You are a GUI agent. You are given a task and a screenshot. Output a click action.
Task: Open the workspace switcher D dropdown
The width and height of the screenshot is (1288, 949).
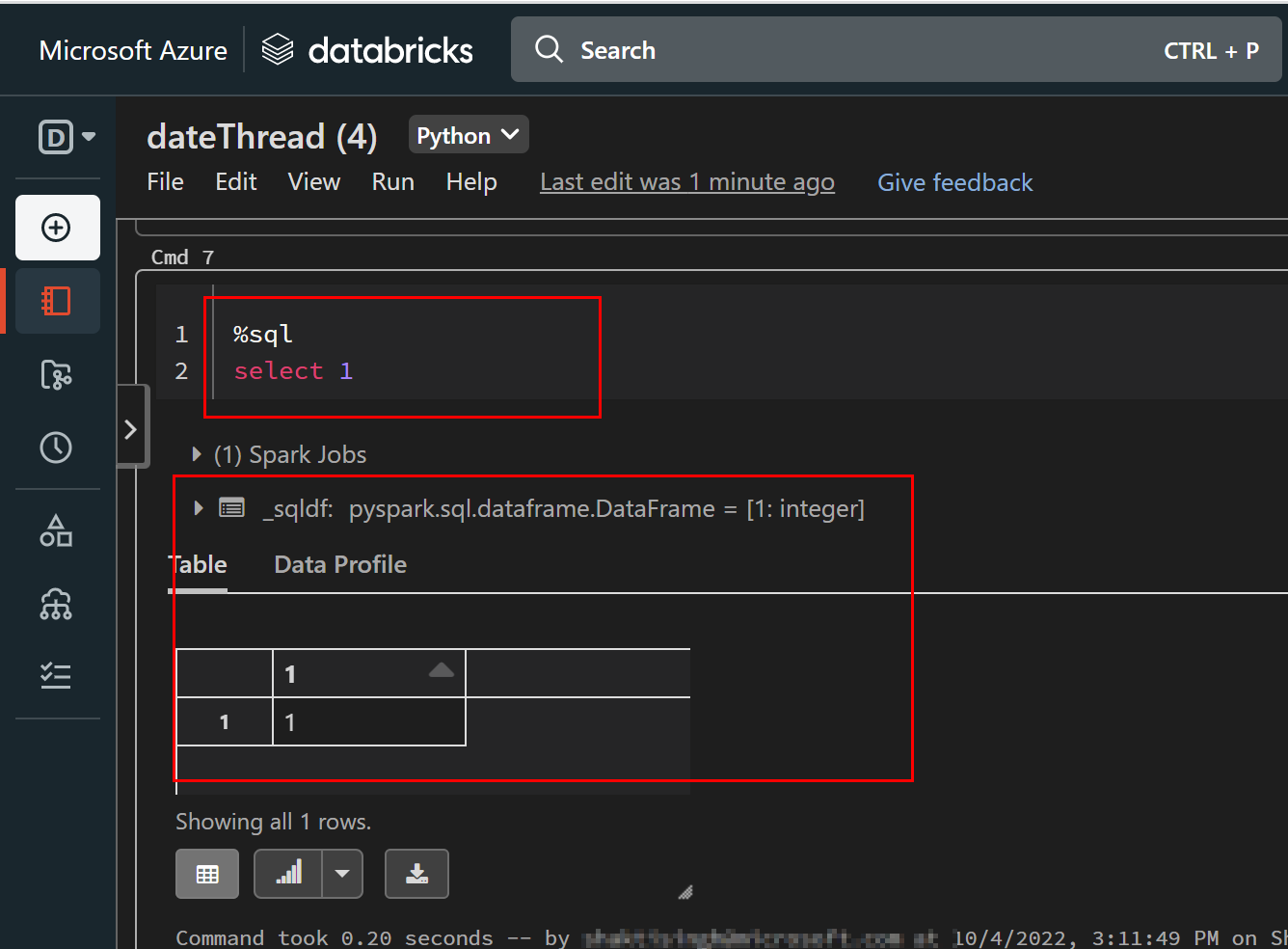click(x=67, y=137)
